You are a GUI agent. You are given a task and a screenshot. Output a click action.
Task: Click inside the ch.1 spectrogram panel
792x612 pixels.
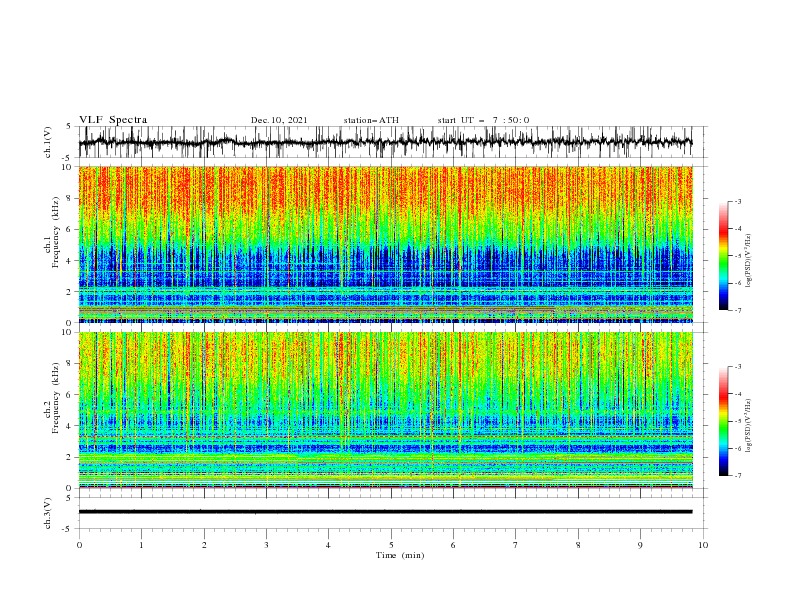tap(385, 244)
